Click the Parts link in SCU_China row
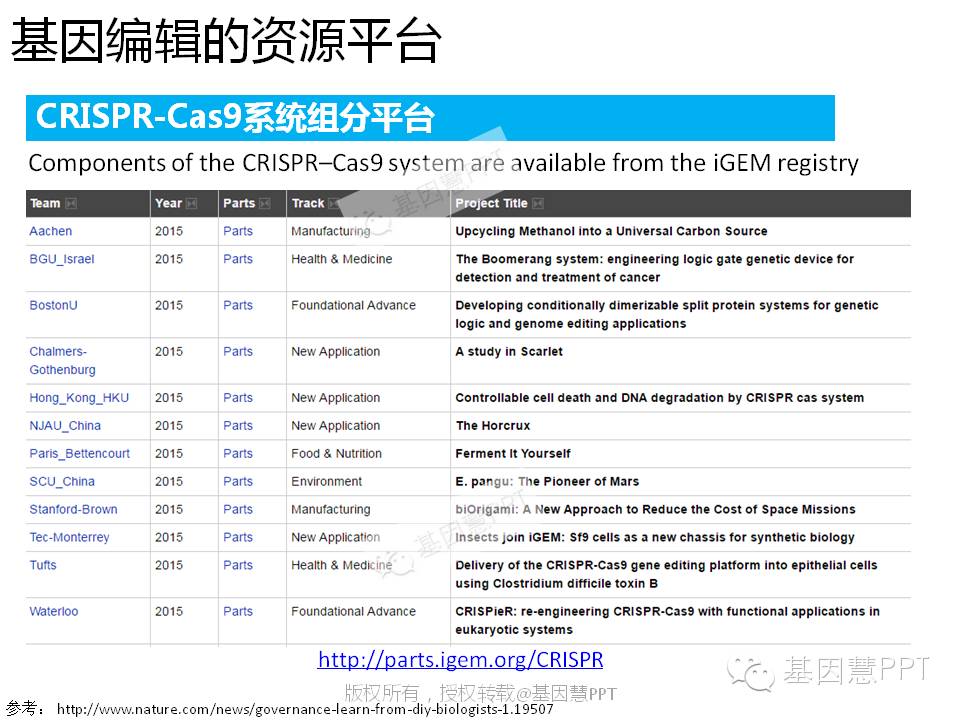Viewport: 960px width, 720px height. pos(238,482)
